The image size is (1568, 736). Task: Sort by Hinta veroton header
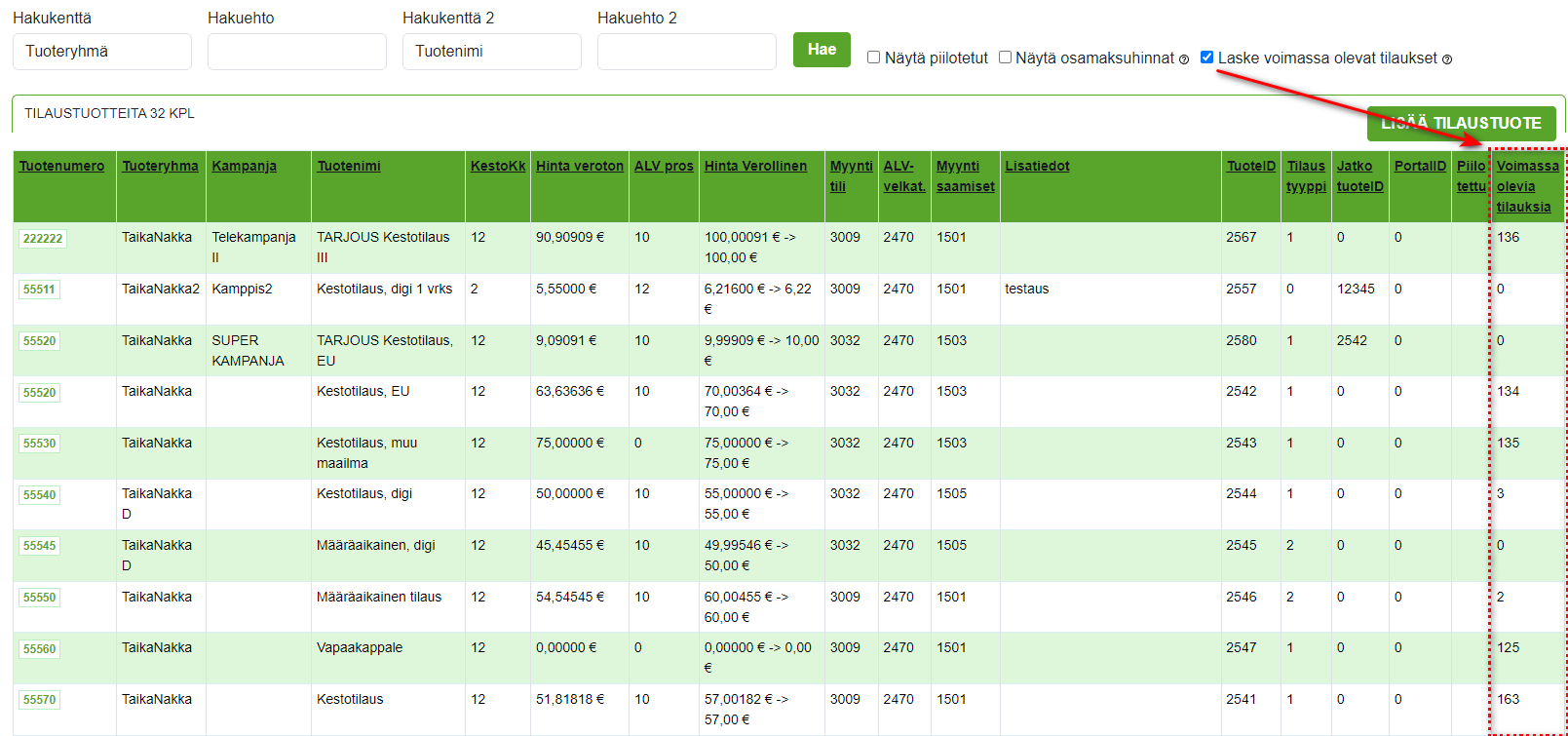pyautogui.click(x=580, y=166)
